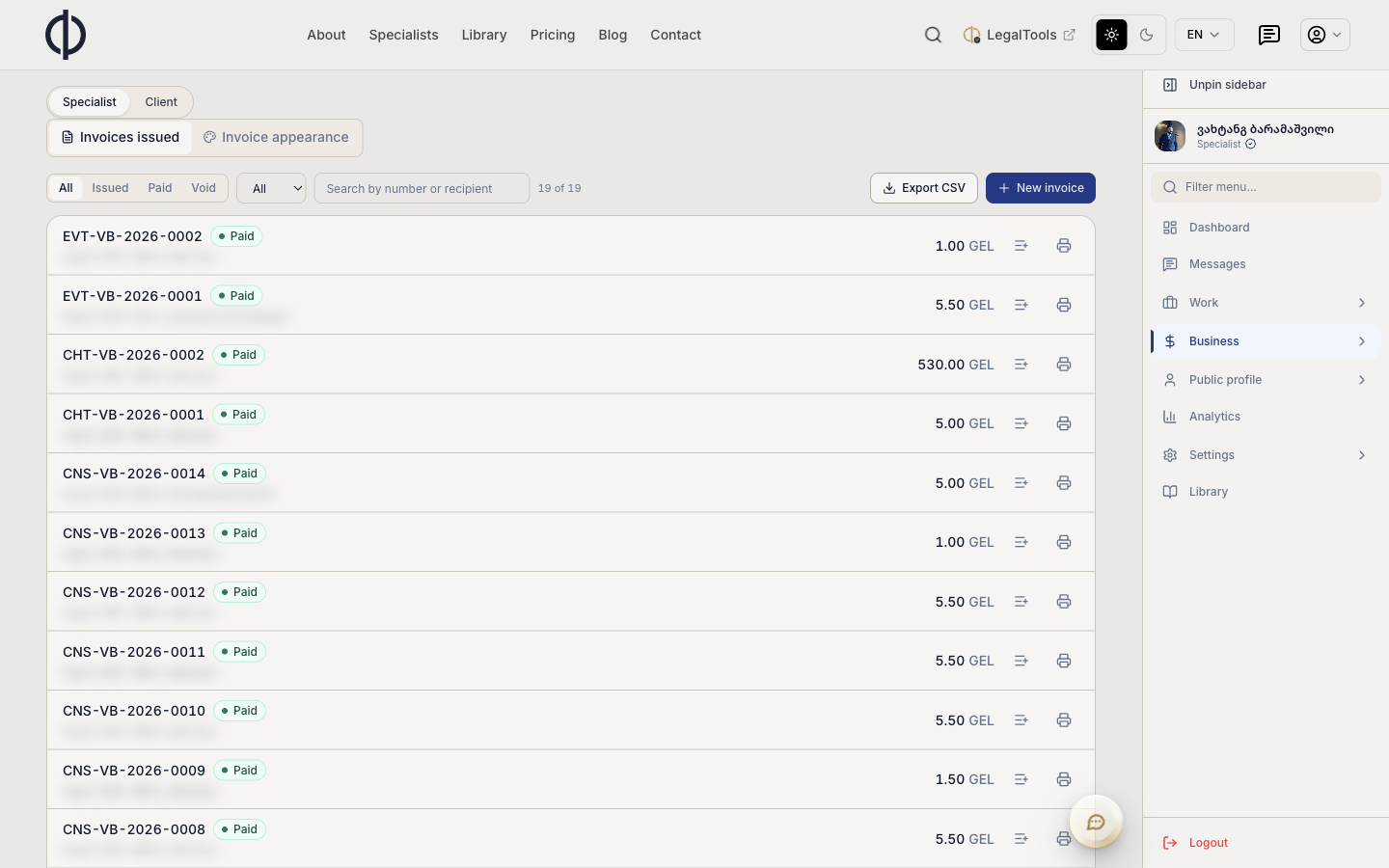Open details icon for CHT-VB-2026-0001
This screenshot has width=1389, height=868.
pos(1021,423)
